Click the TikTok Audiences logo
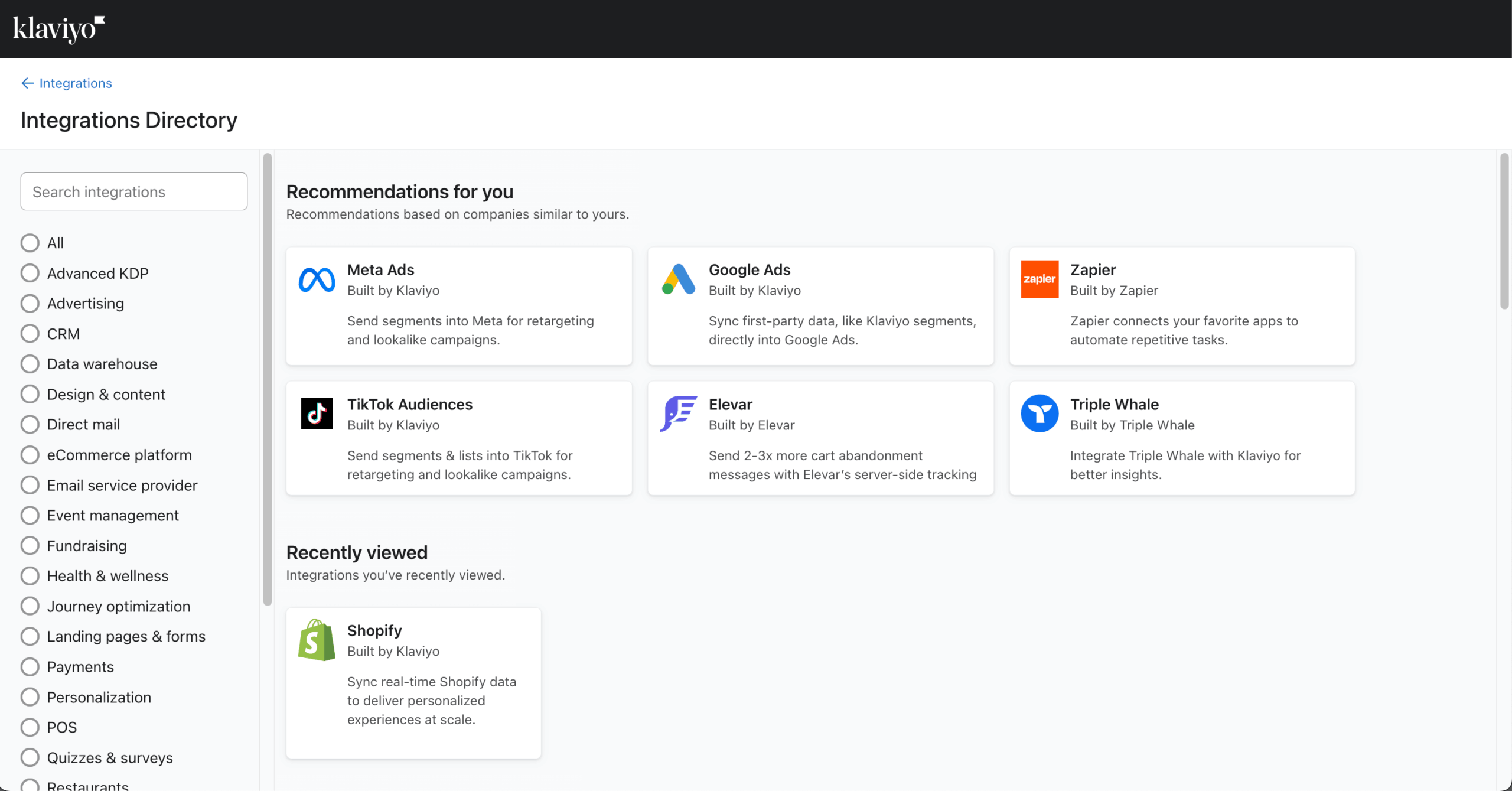 point(317,414)
